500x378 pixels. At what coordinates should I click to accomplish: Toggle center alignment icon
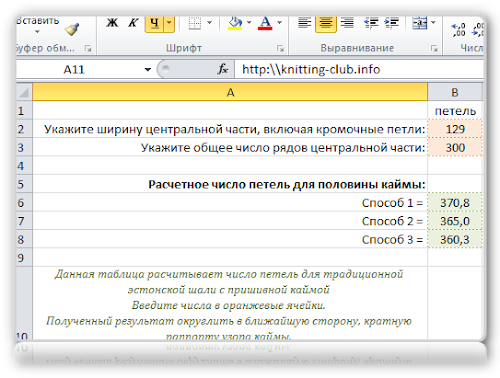tap(326, 23)
